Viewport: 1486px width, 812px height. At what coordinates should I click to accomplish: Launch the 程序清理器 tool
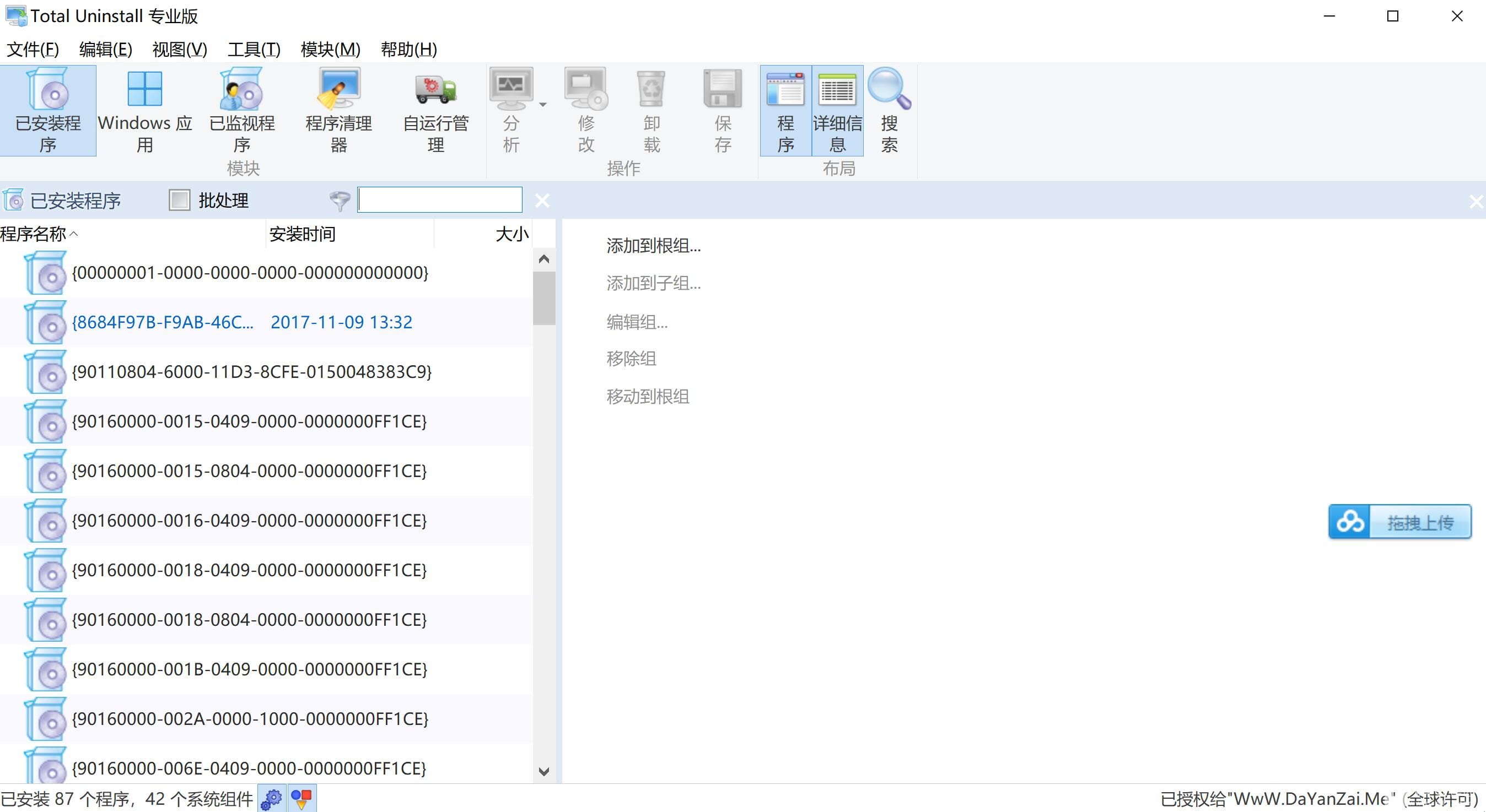[x=338, y=110]
